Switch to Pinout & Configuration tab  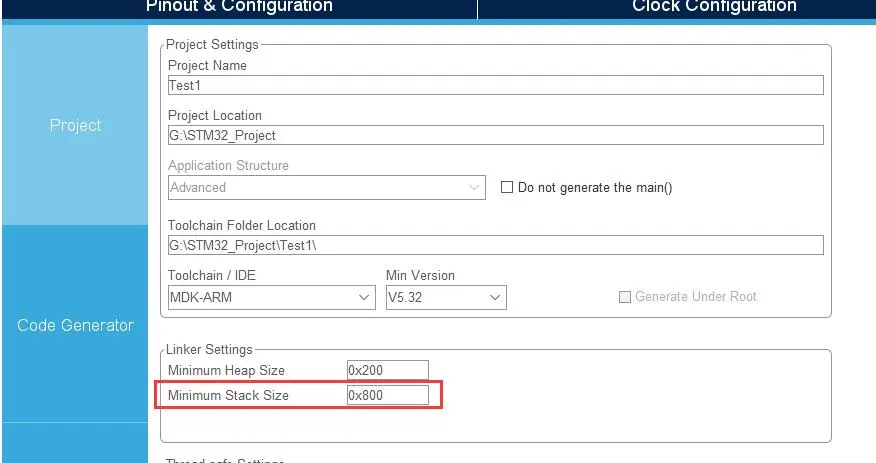click(x=239, y=8)
